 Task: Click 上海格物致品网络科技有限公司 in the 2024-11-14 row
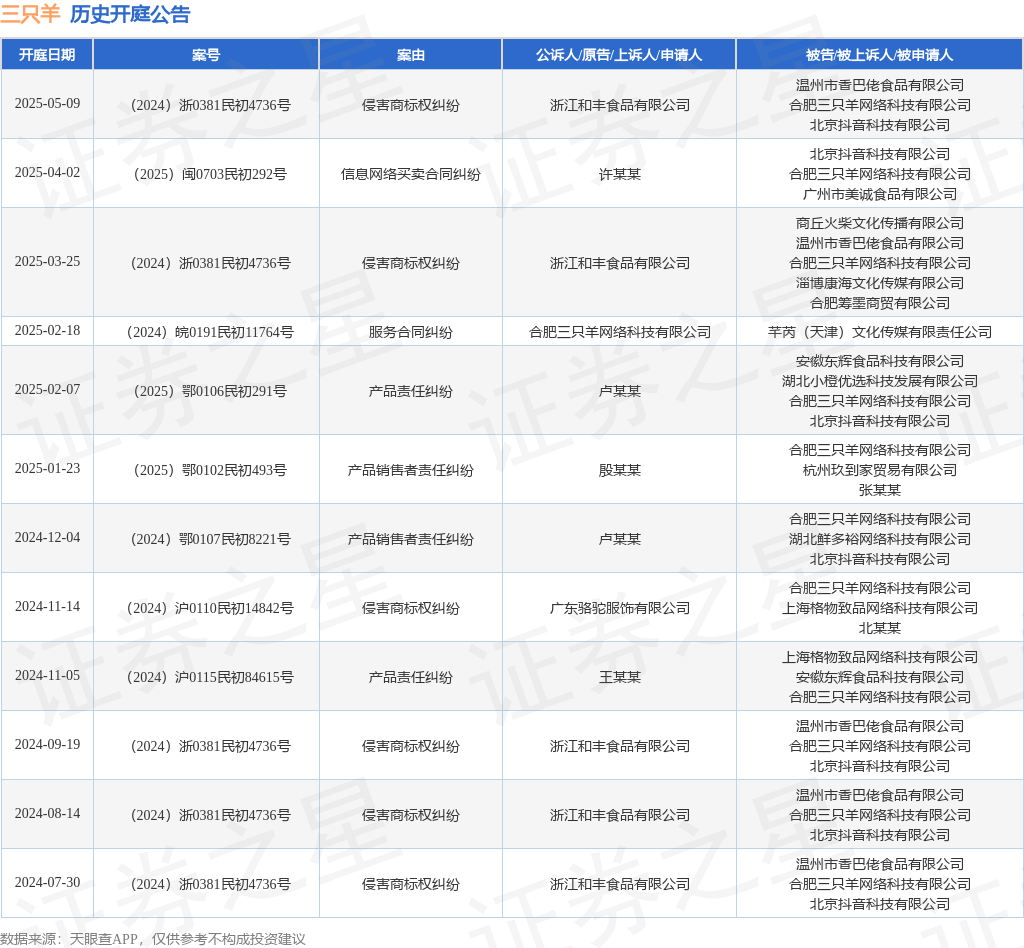pos(879,608)
